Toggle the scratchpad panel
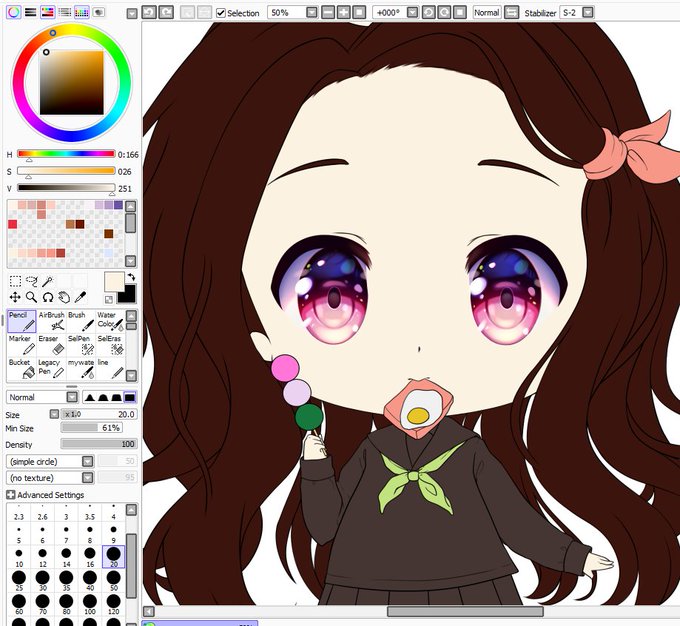The image size is (680, 626). click(98, 12)
